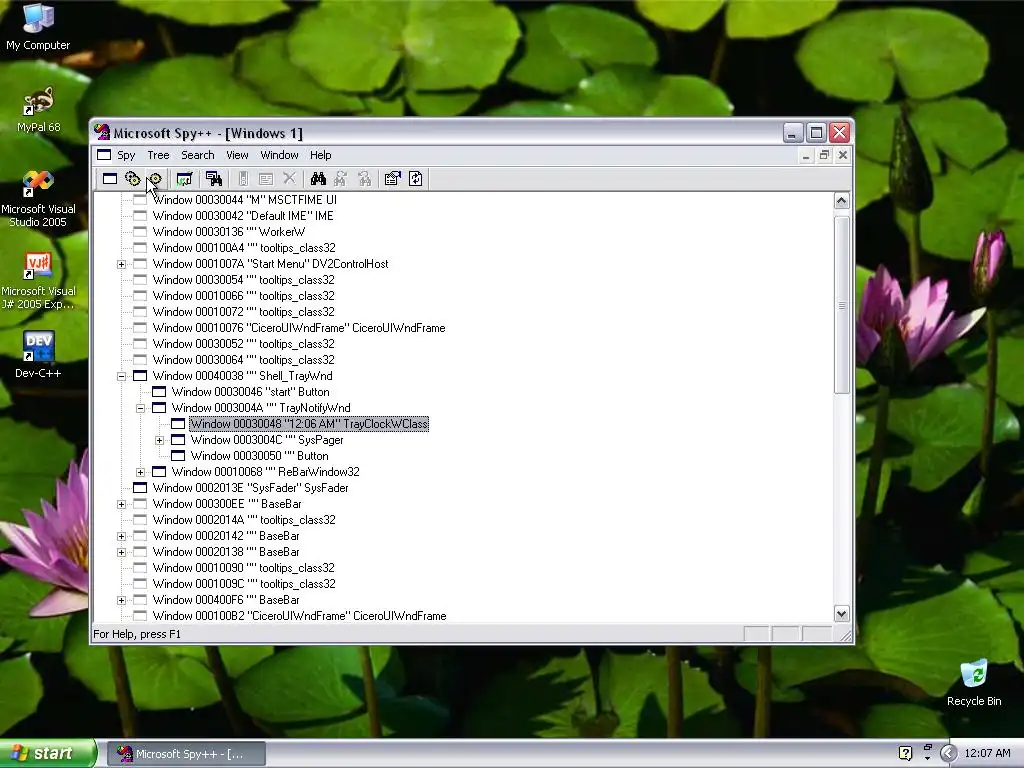The width and height of the screenshot is (1024, 768).
Task: Collapse the Shell_TrayWnd node
Action: tap(121, 376)
